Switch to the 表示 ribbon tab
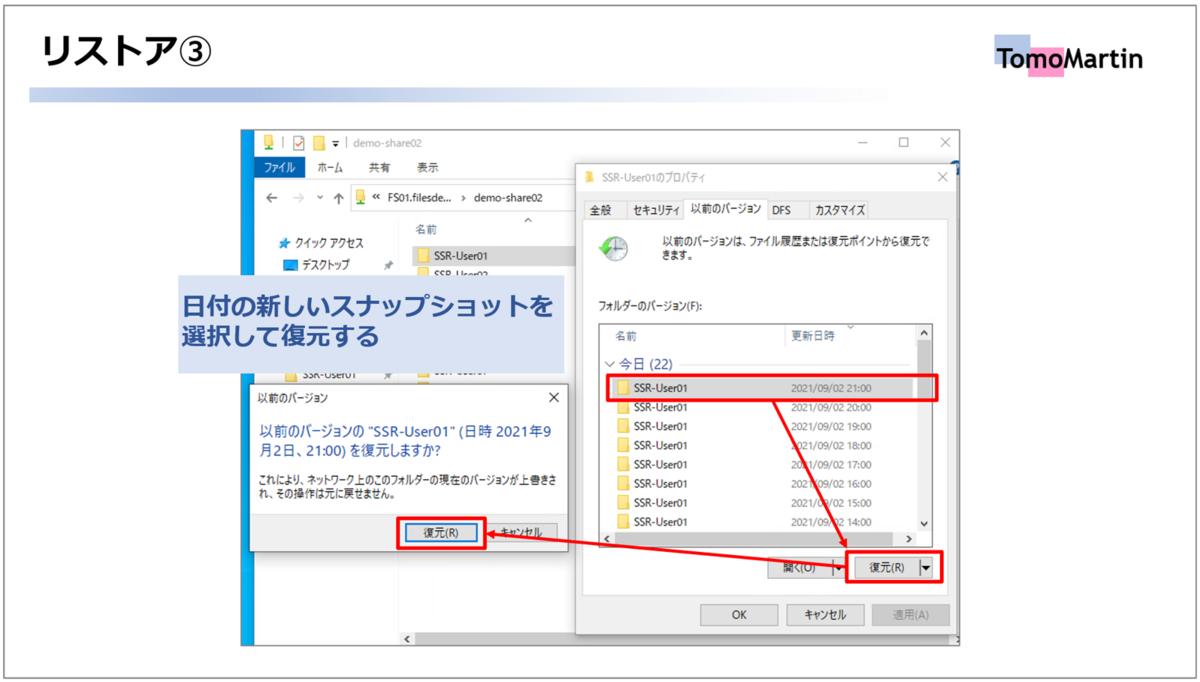1200x682 pixels. click(x=427, y=168)
